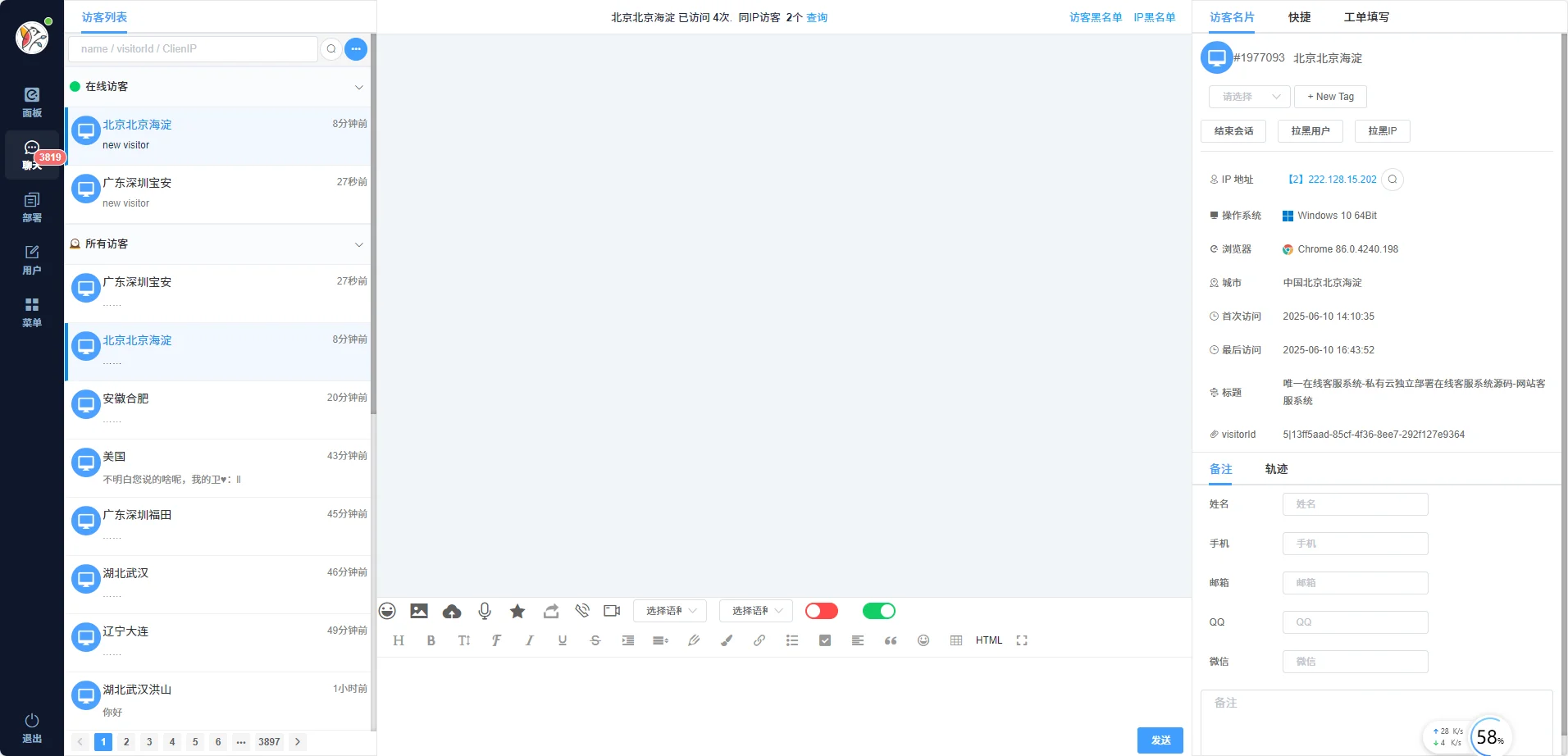Viewport: 1568px width, 756px height.
Task: Look up the IP with the search icon
Action: pos(1393,180)
